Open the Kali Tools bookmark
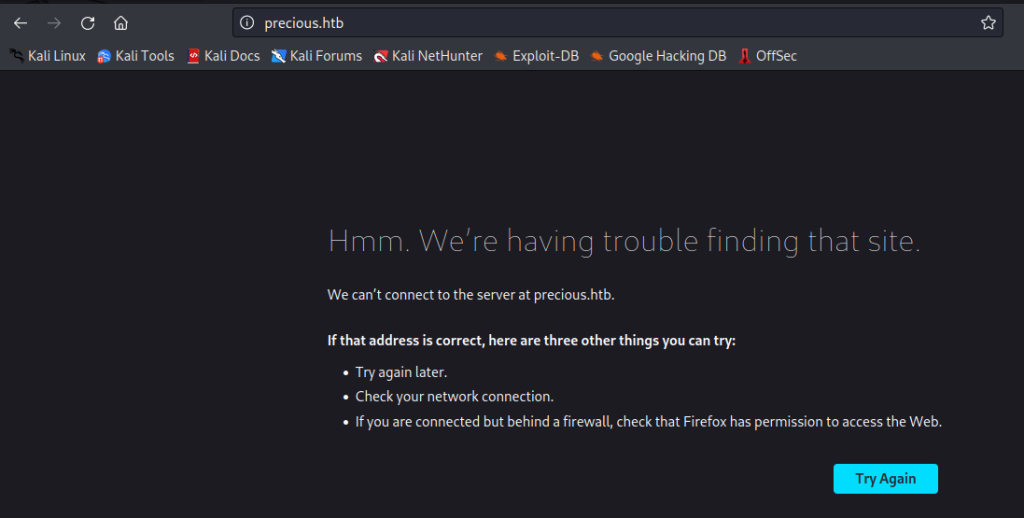Viewport: 1024px width, 518px height. [136, 56]
